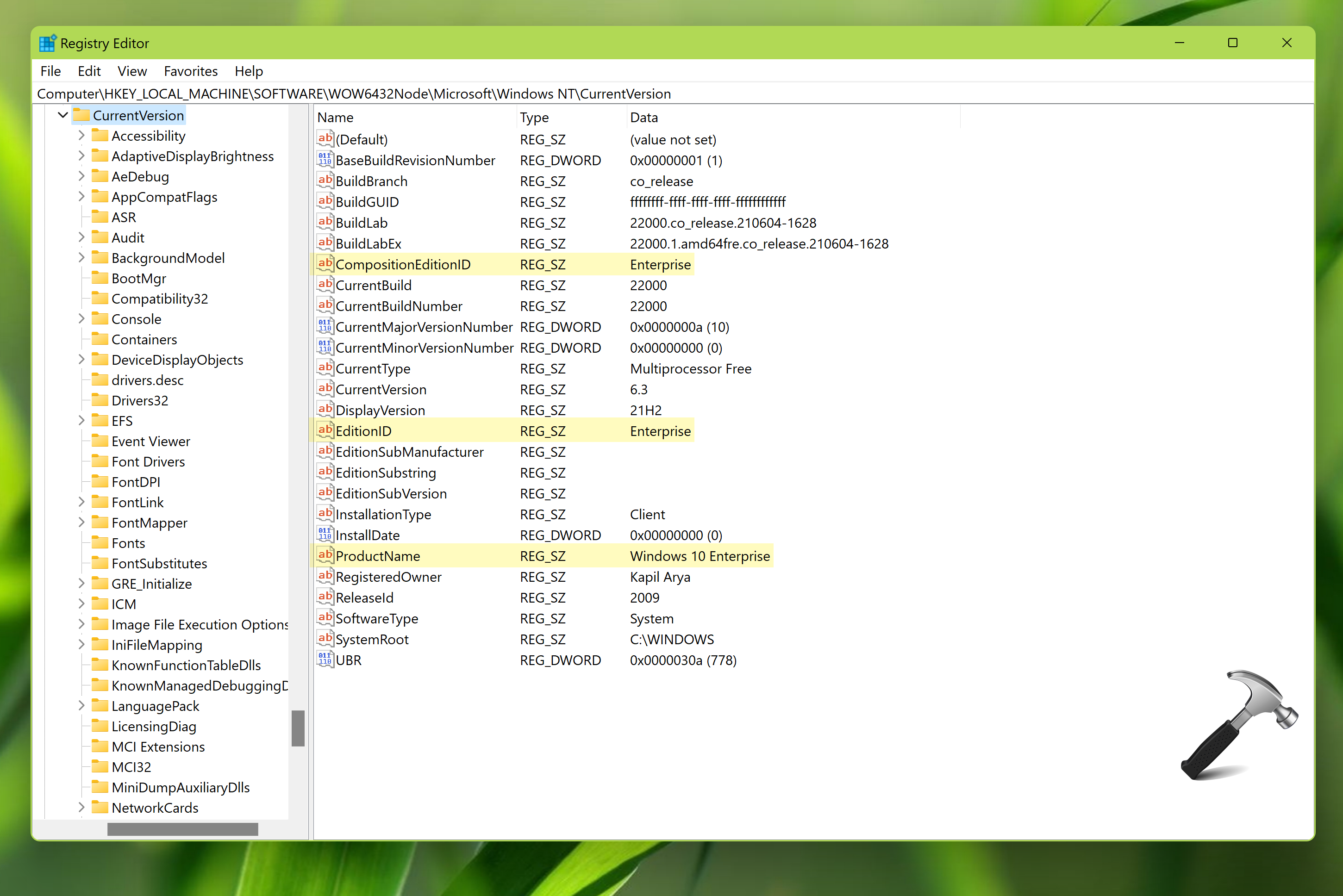
Task: Expand the FontLink registry key
Action: [x=81, y=502]
